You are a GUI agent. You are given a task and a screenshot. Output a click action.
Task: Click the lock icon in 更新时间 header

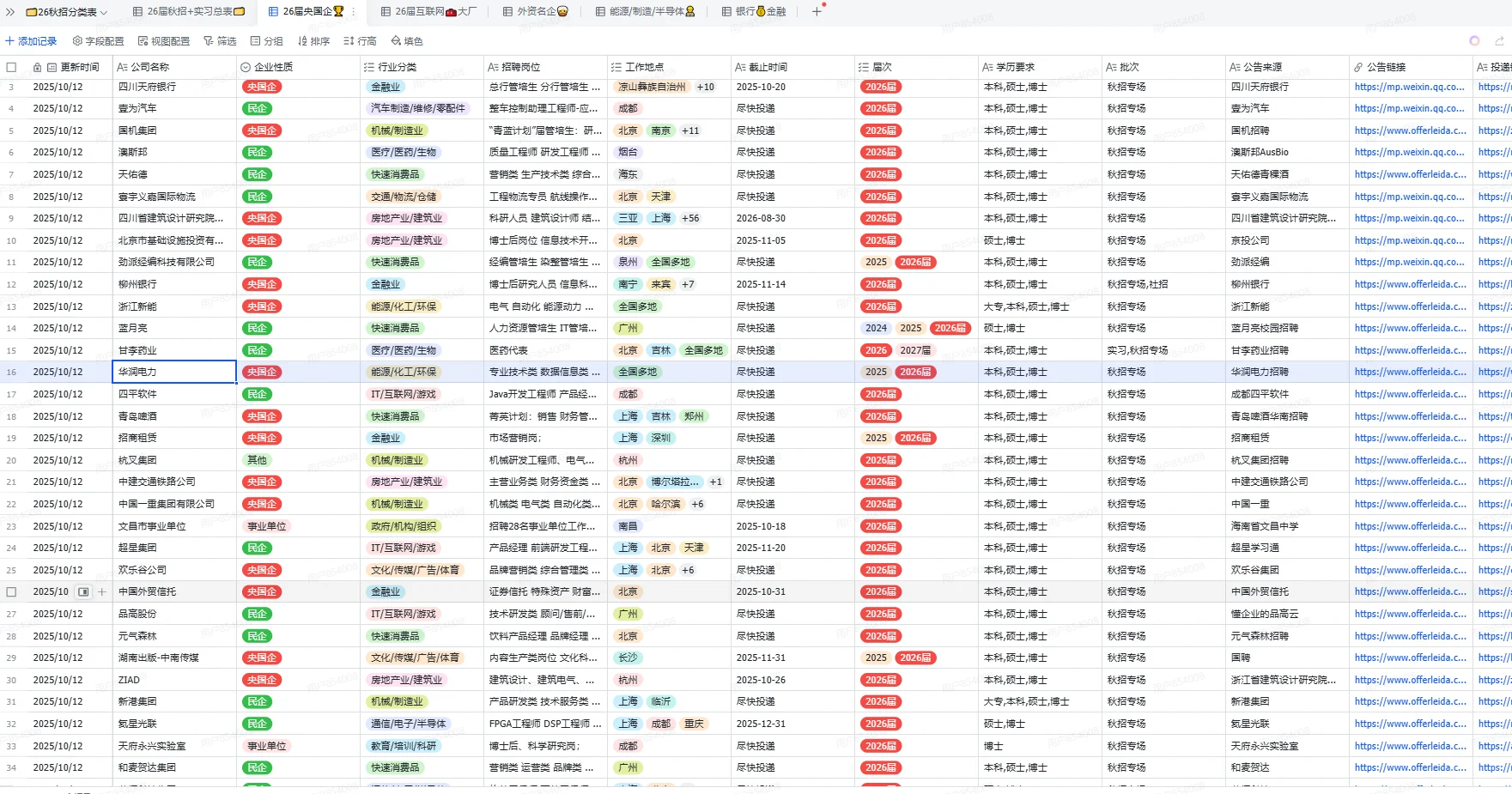[x=37, y=67]
